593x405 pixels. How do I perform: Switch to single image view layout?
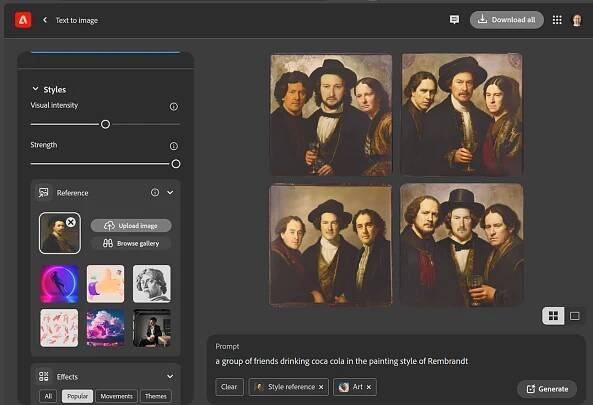coord(574,316)
